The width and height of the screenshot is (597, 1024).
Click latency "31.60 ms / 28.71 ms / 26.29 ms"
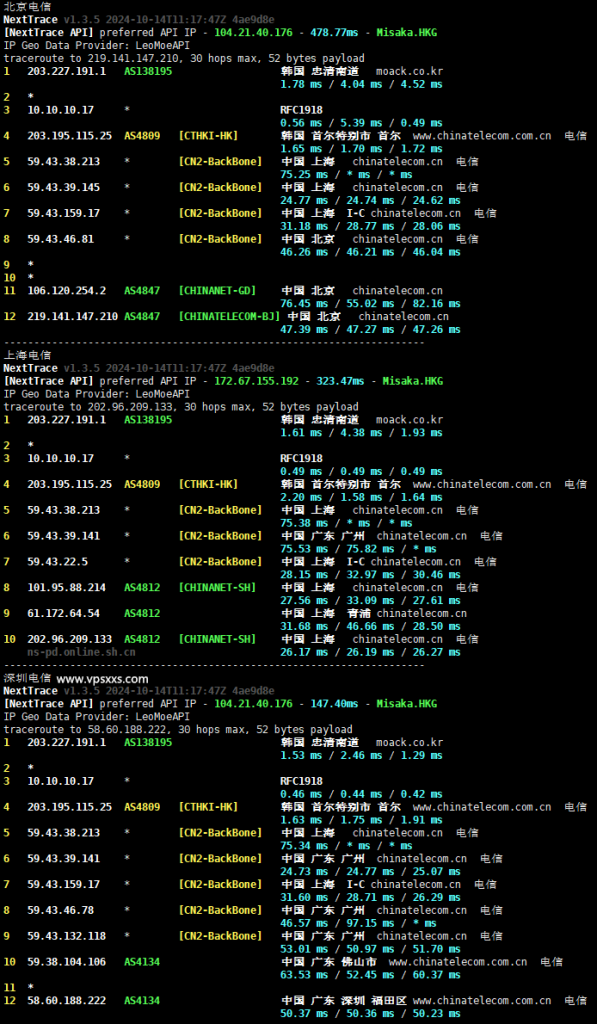pyautogui.click(x=370, y=897)
